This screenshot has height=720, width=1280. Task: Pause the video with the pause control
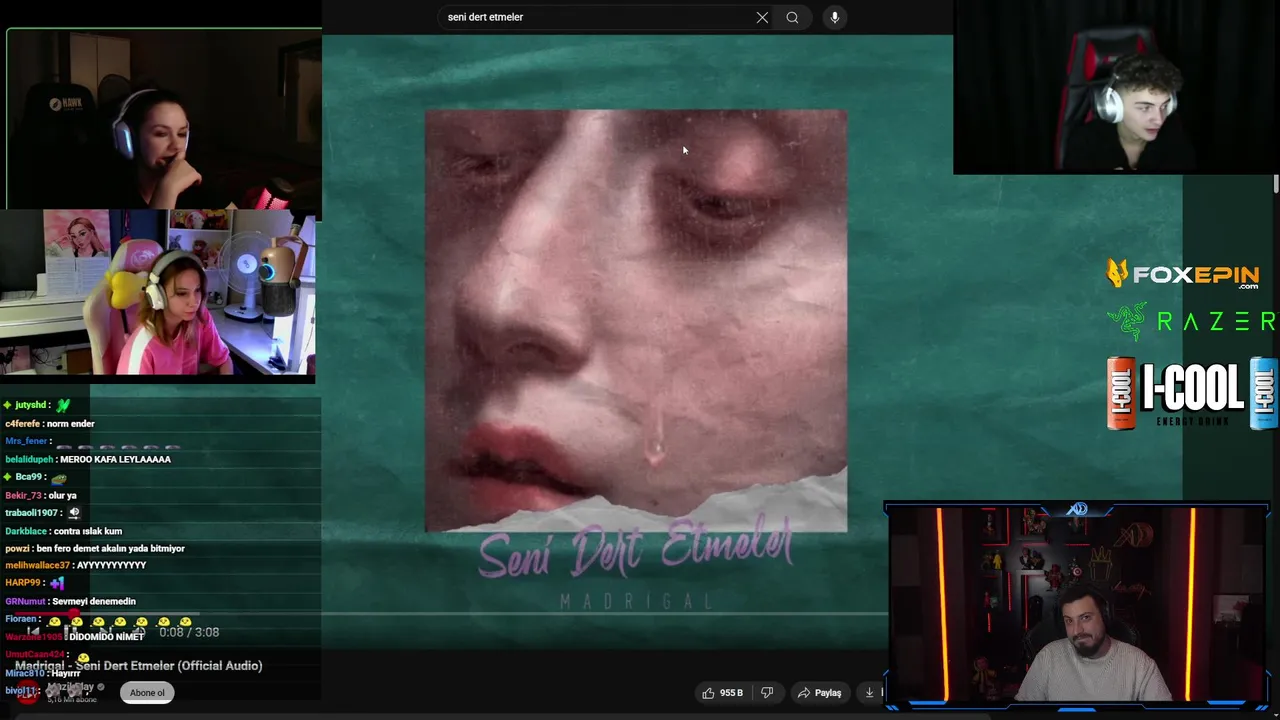coord(70,632)
